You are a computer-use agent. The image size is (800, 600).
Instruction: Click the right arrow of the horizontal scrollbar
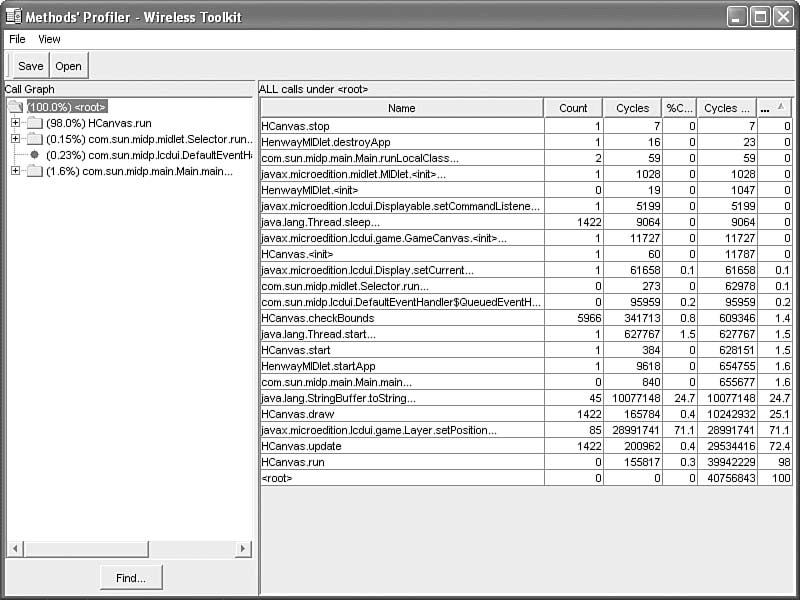tap(243, 549)
